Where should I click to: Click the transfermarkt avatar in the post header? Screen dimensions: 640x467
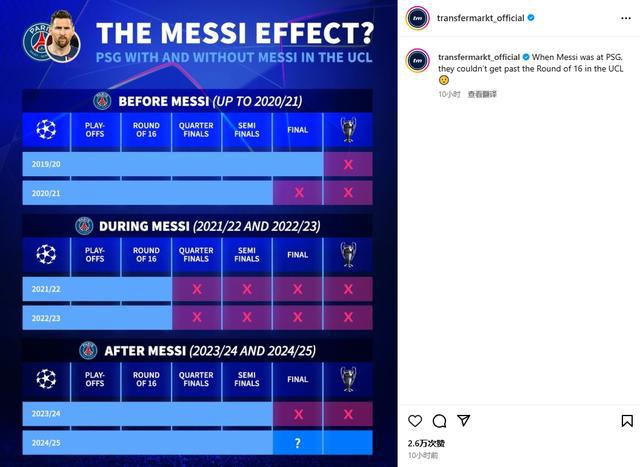tap(418, 18)
